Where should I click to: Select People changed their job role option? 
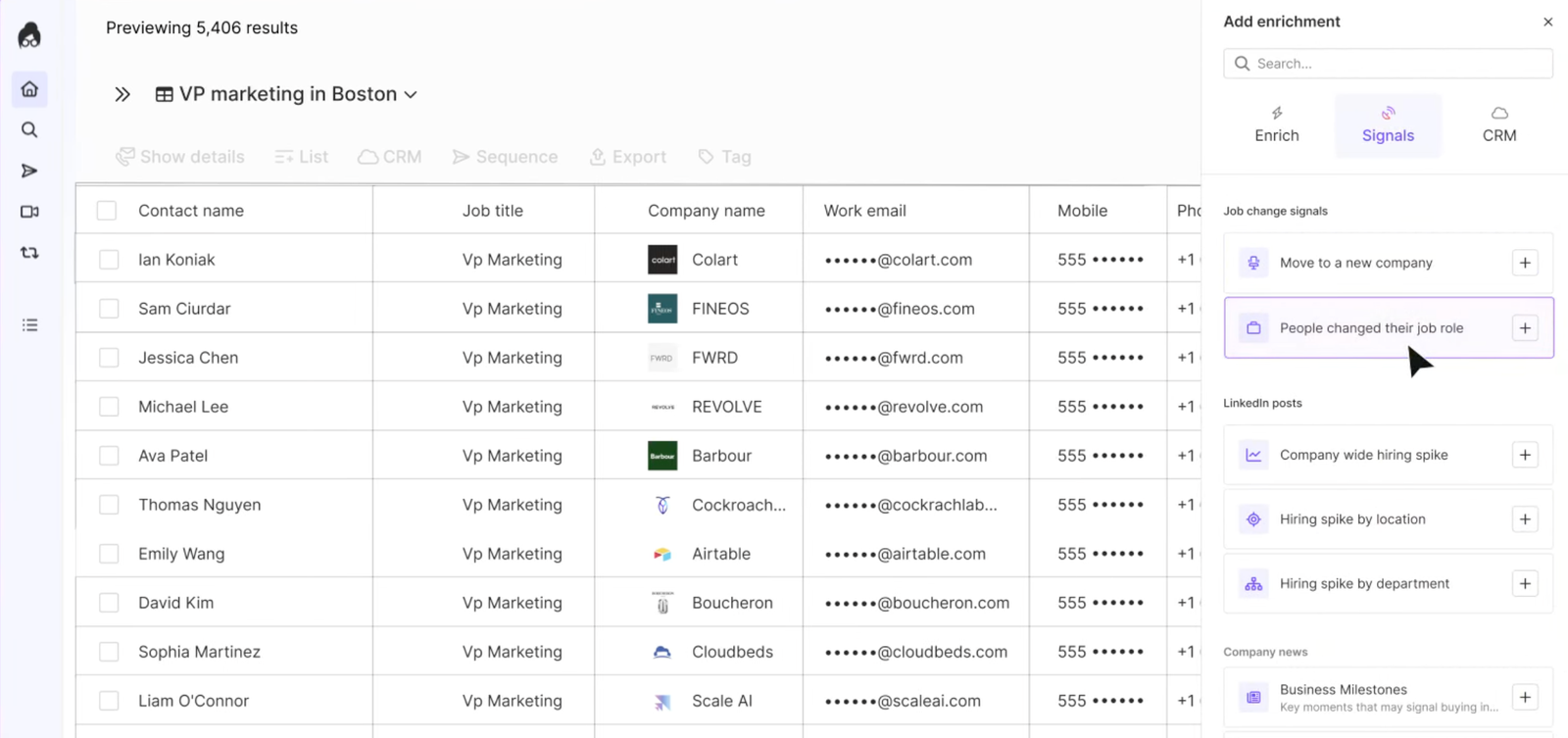[1370, 328]
